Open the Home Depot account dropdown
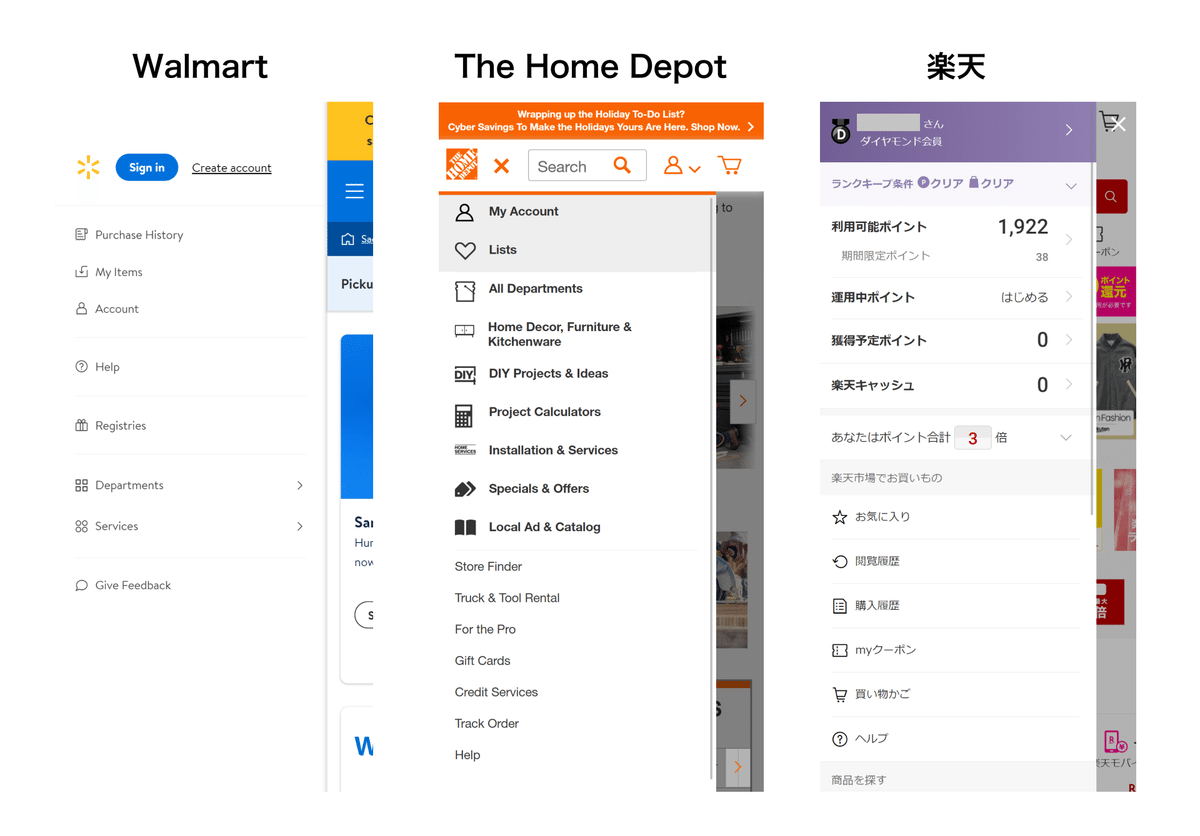This screenshot has width=1200, height=836. pyautogui.click(x=682, y=166)
